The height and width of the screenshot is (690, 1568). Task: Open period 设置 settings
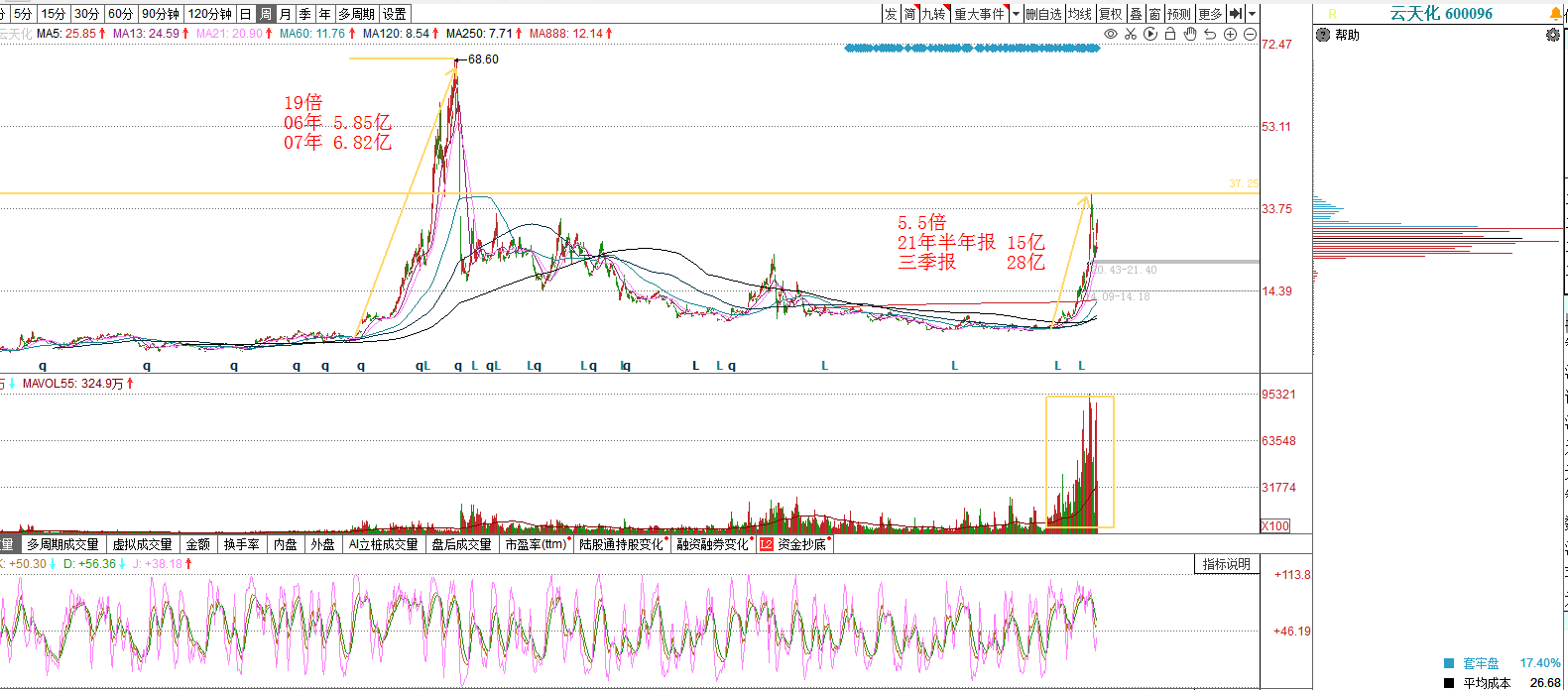pos(395,14)
